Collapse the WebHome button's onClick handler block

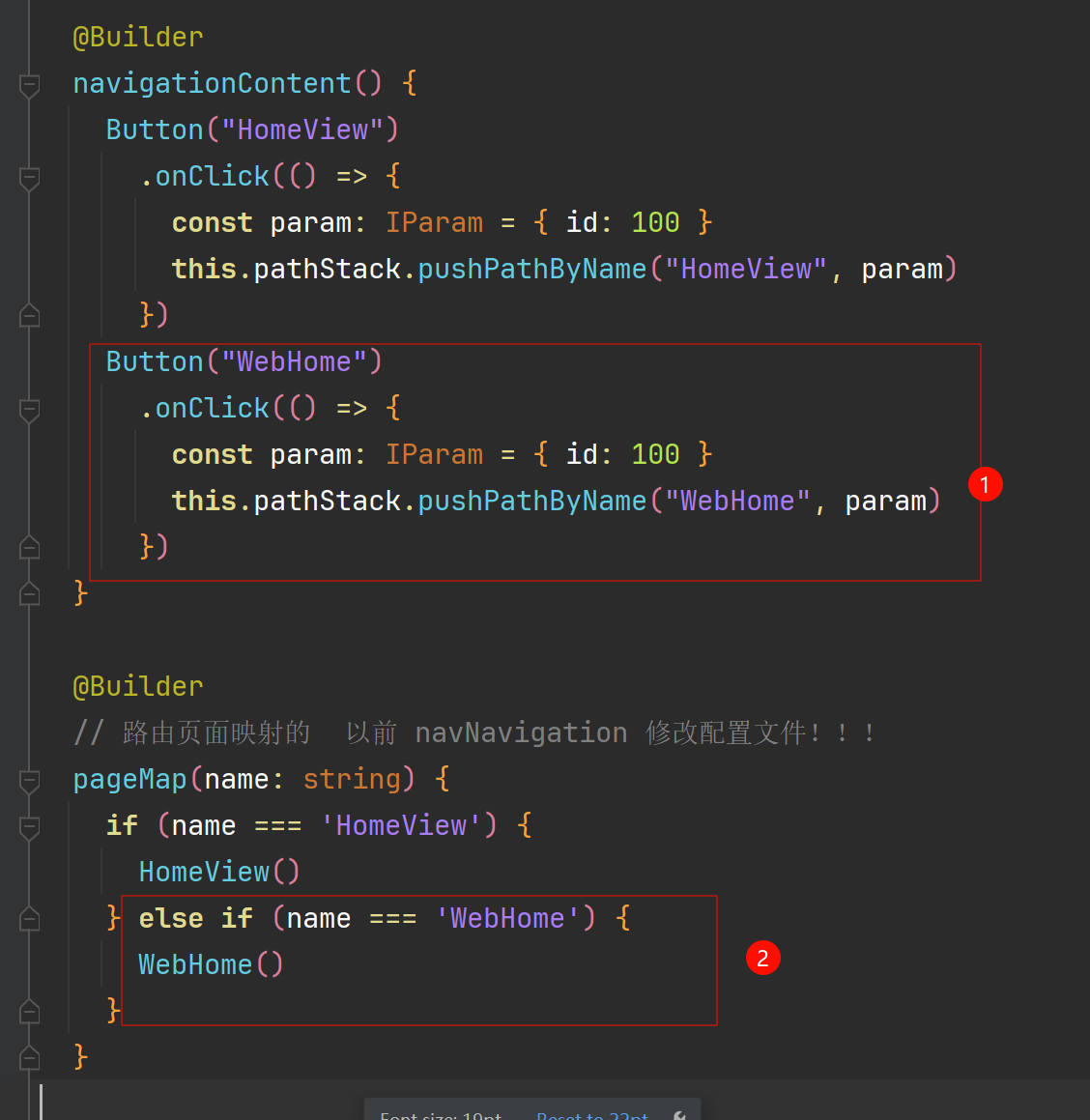coord(29,410)
